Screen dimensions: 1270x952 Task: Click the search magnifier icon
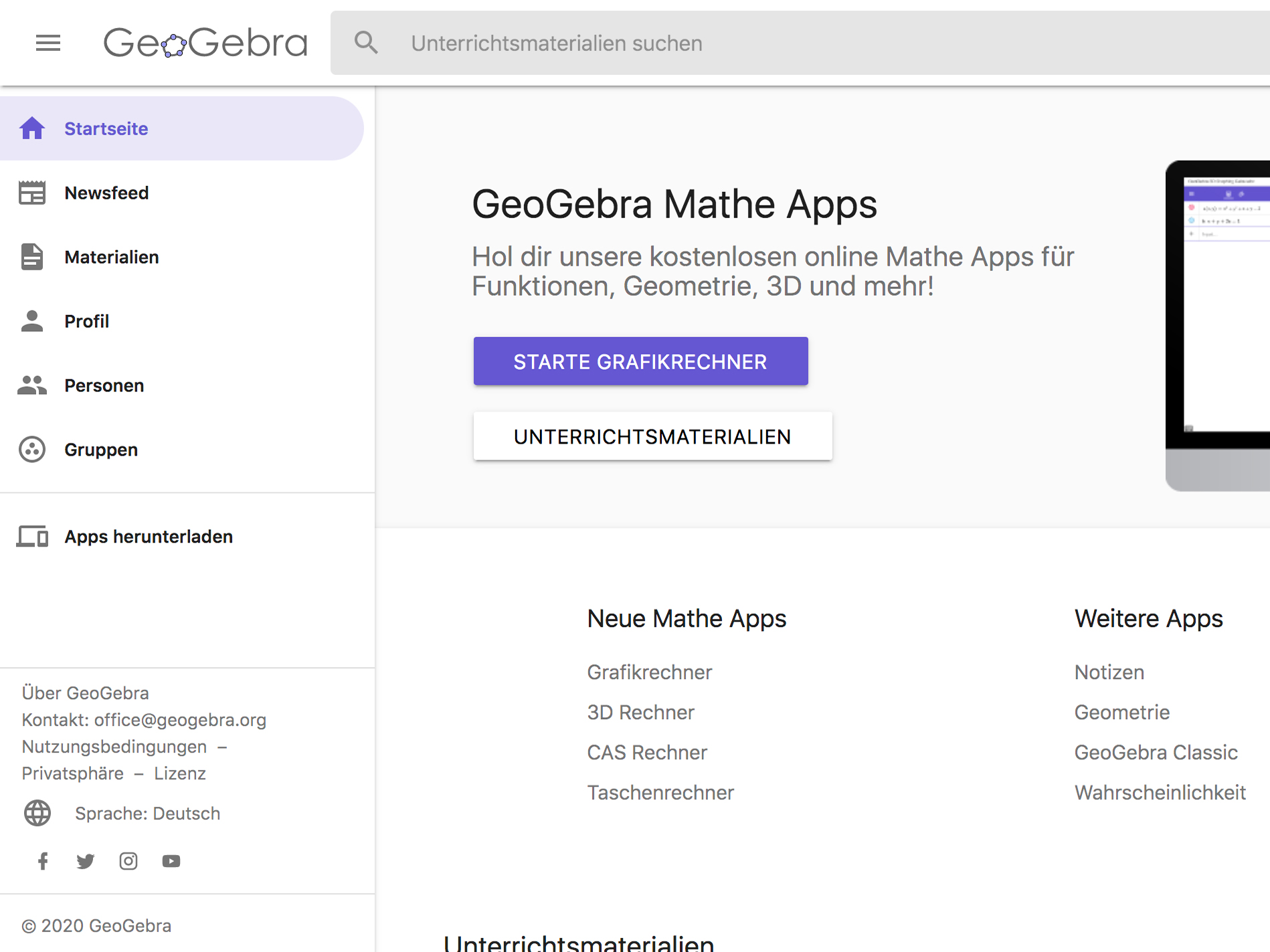[366, 43]
